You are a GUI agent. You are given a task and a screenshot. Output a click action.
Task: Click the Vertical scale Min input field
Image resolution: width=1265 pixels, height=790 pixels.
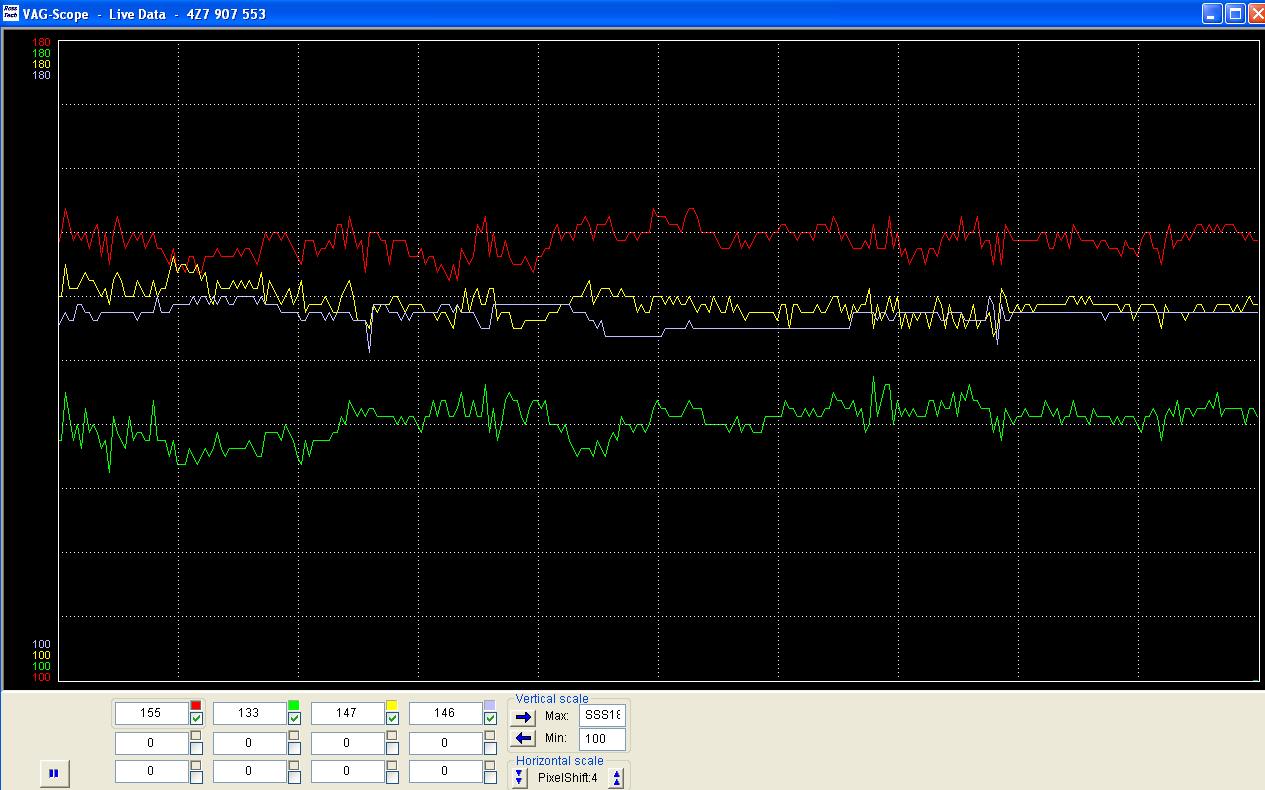(x=603, y=739)
